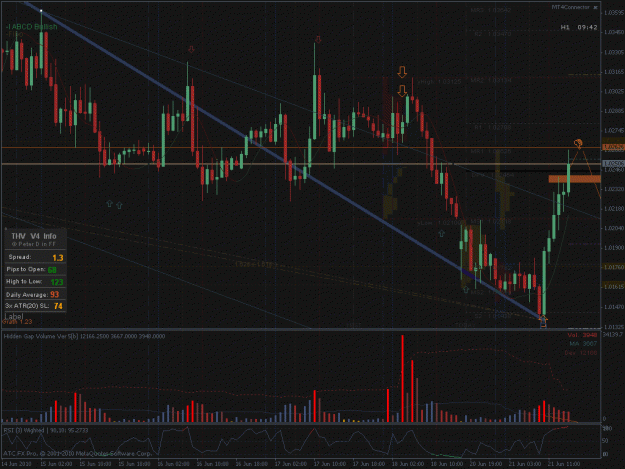Click the 1.03595 price on the scale
Viewport: 625px width, 469px height.
coord(614,13)
